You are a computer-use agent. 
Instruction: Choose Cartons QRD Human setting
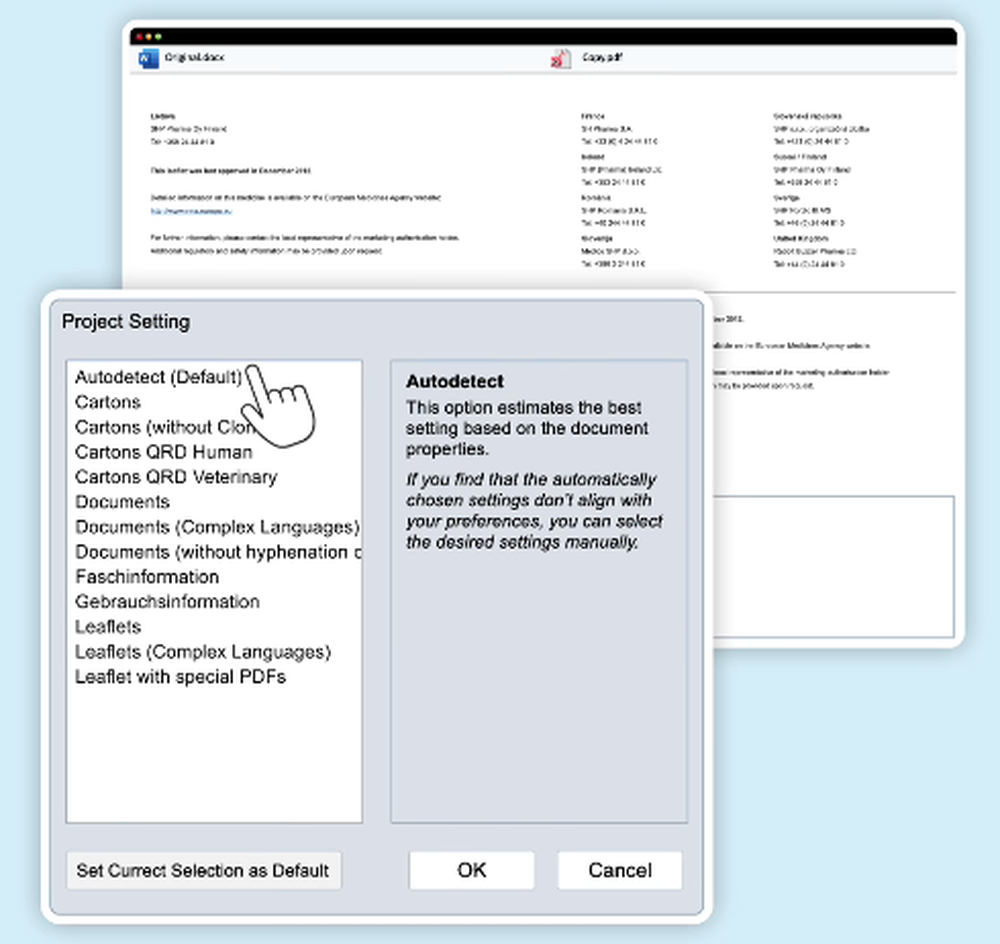click(x=163, y=452)
